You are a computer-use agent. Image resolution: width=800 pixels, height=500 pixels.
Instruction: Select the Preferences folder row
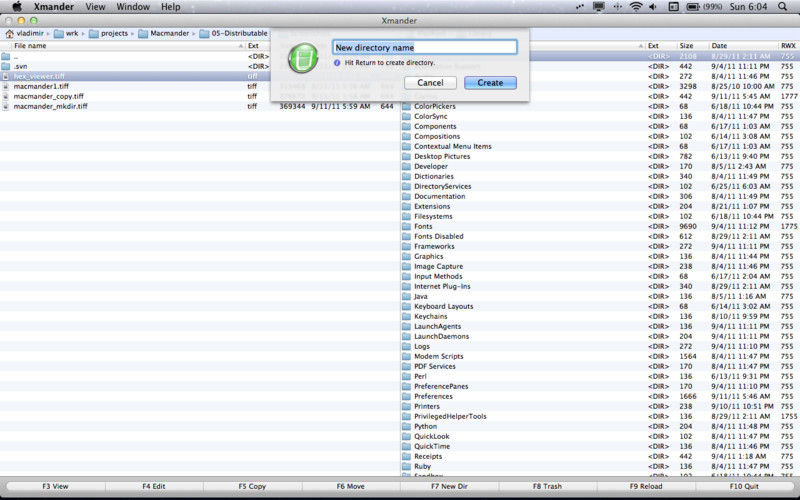coord(600,396)
